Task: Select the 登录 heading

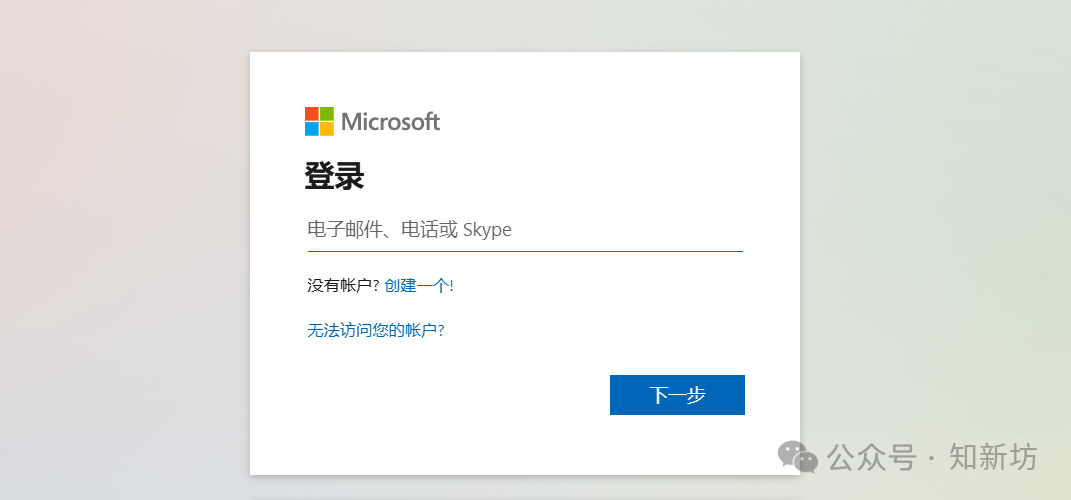Action: [334, 177]
